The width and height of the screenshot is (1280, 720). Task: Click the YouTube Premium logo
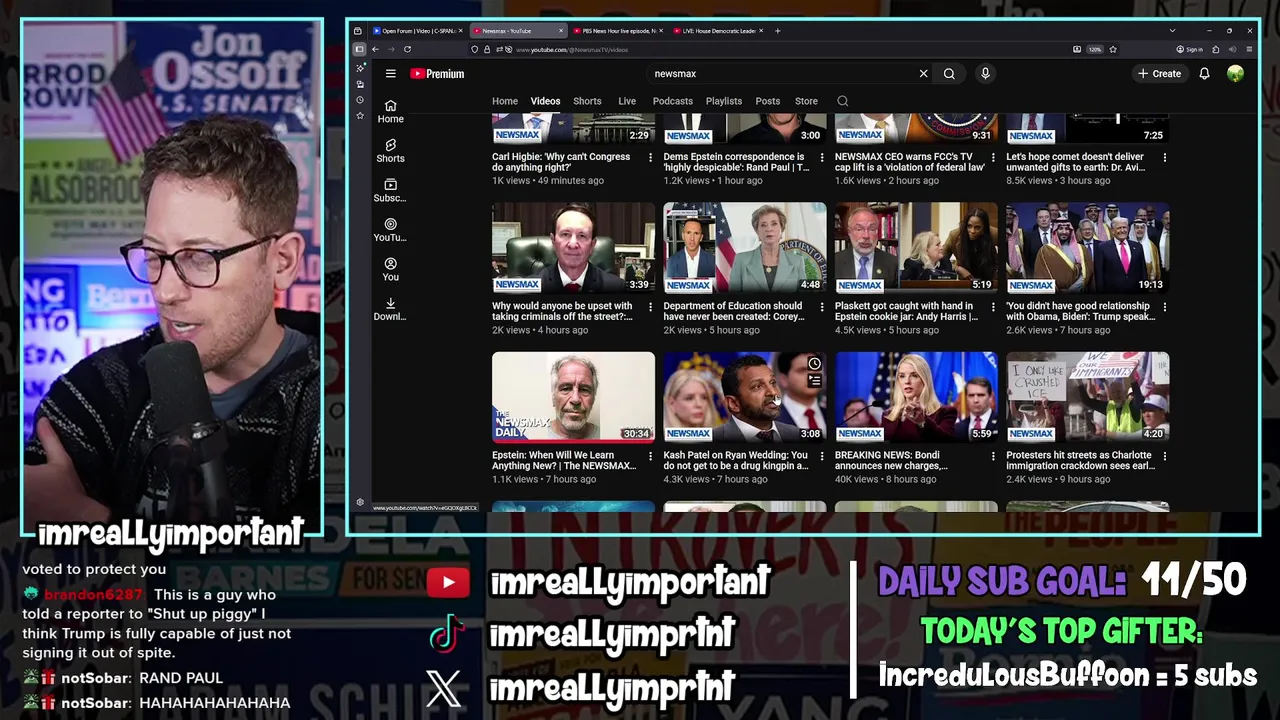(x=437, y=73)
